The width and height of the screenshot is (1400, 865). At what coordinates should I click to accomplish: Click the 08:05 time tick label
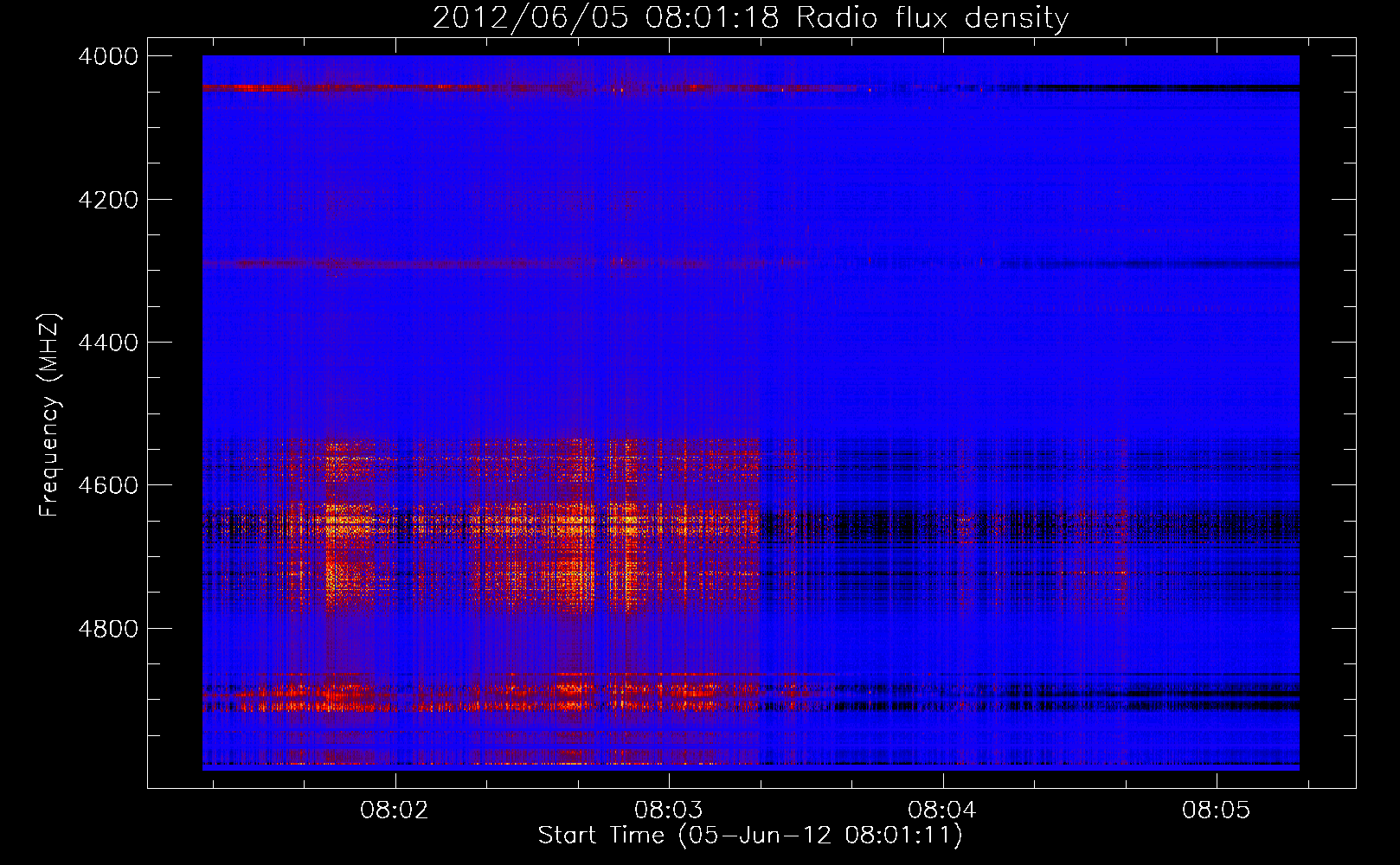point(1216,811)
